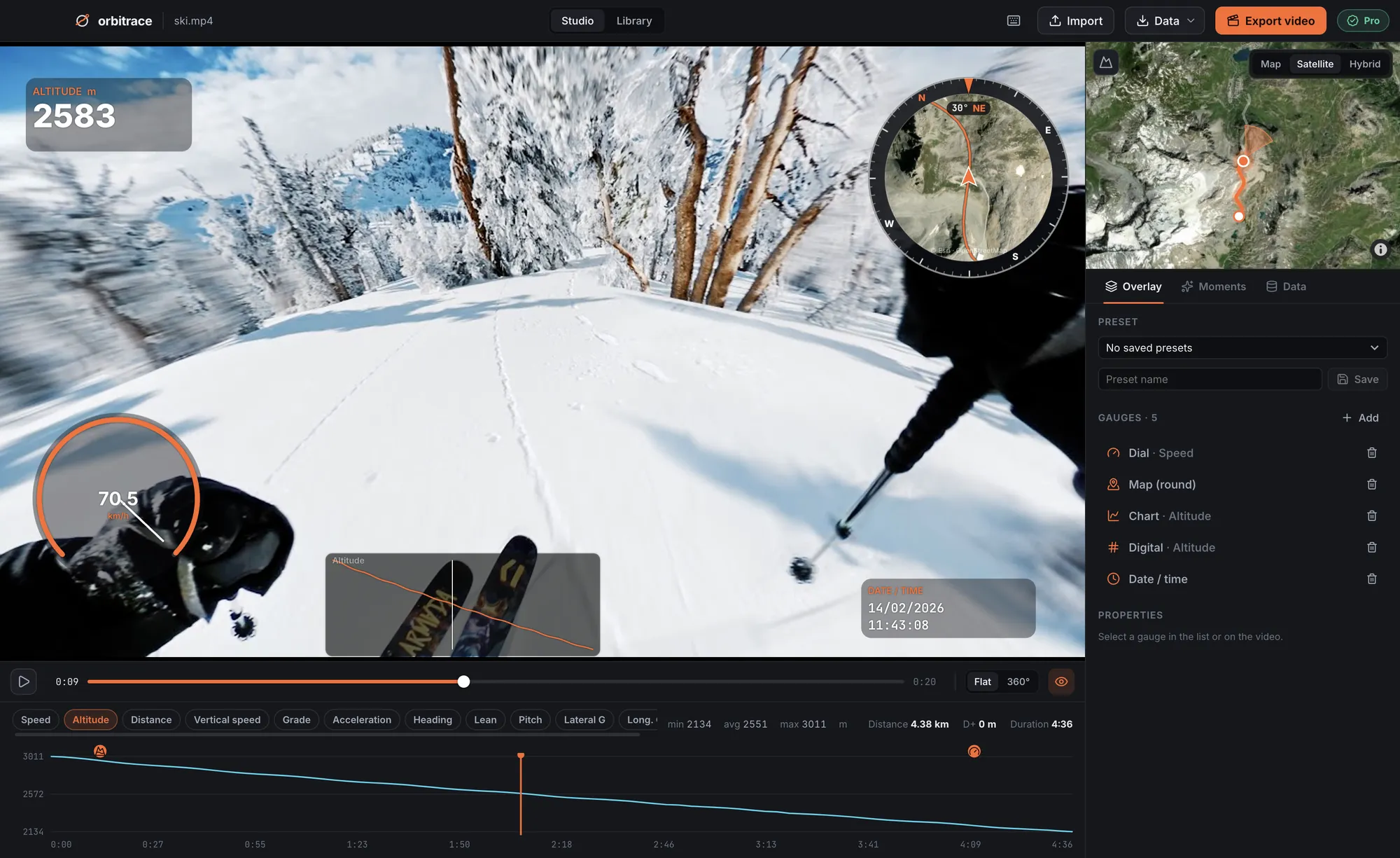The image size is (1400, 858).
Task: Play the video
Action: pyautogui.click(x=24, y=681)
